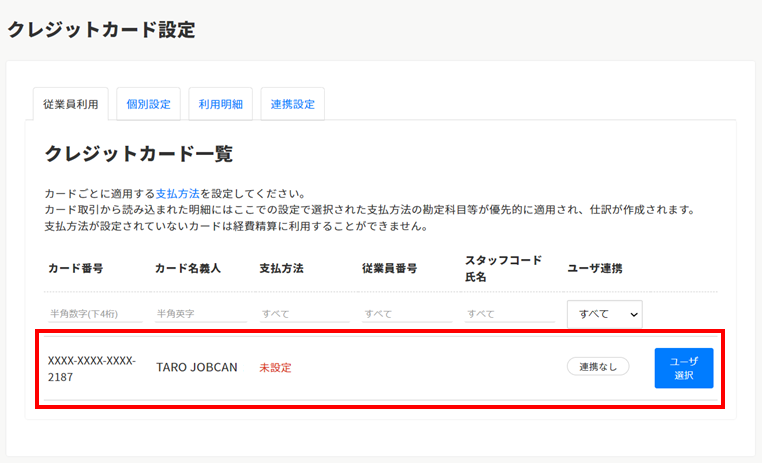The width and height of the screenshot is (763, 464).
Task: Click the card number filter field
Action: tap(95, 313)
